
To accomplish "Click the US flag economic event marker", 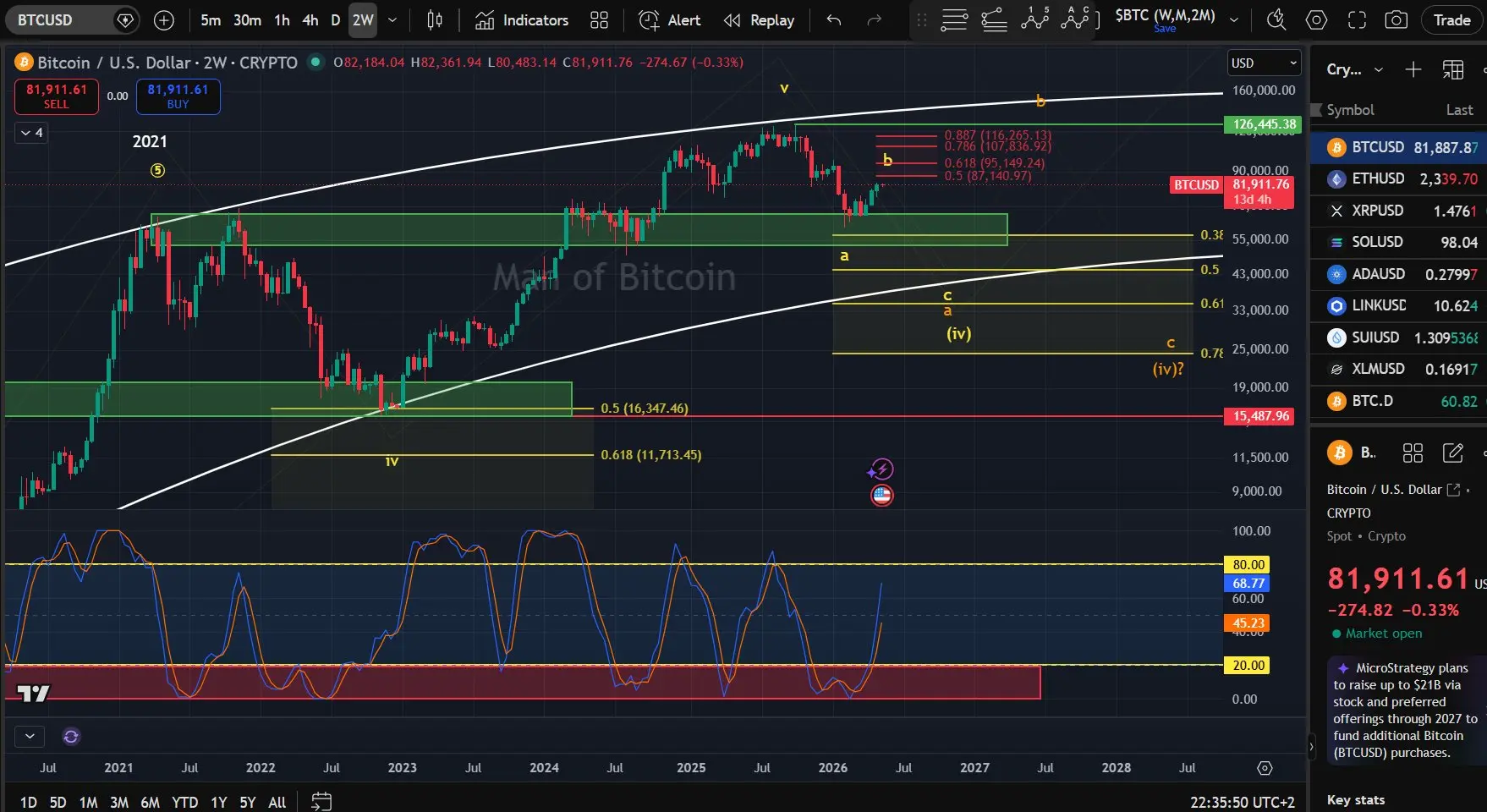I will [x=882, y=496].
